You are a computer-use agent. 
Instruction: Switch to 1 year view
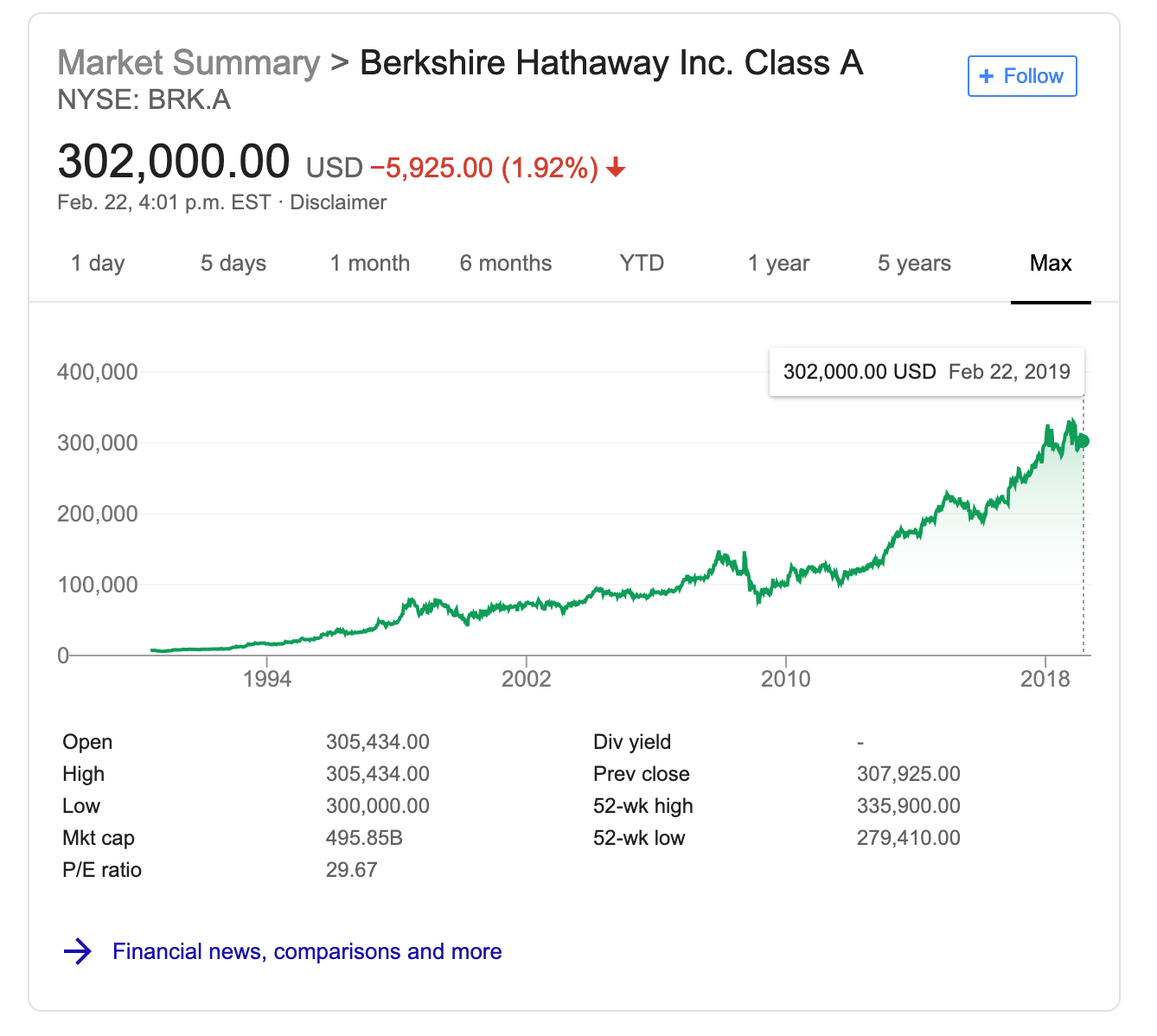coord(778,263)
